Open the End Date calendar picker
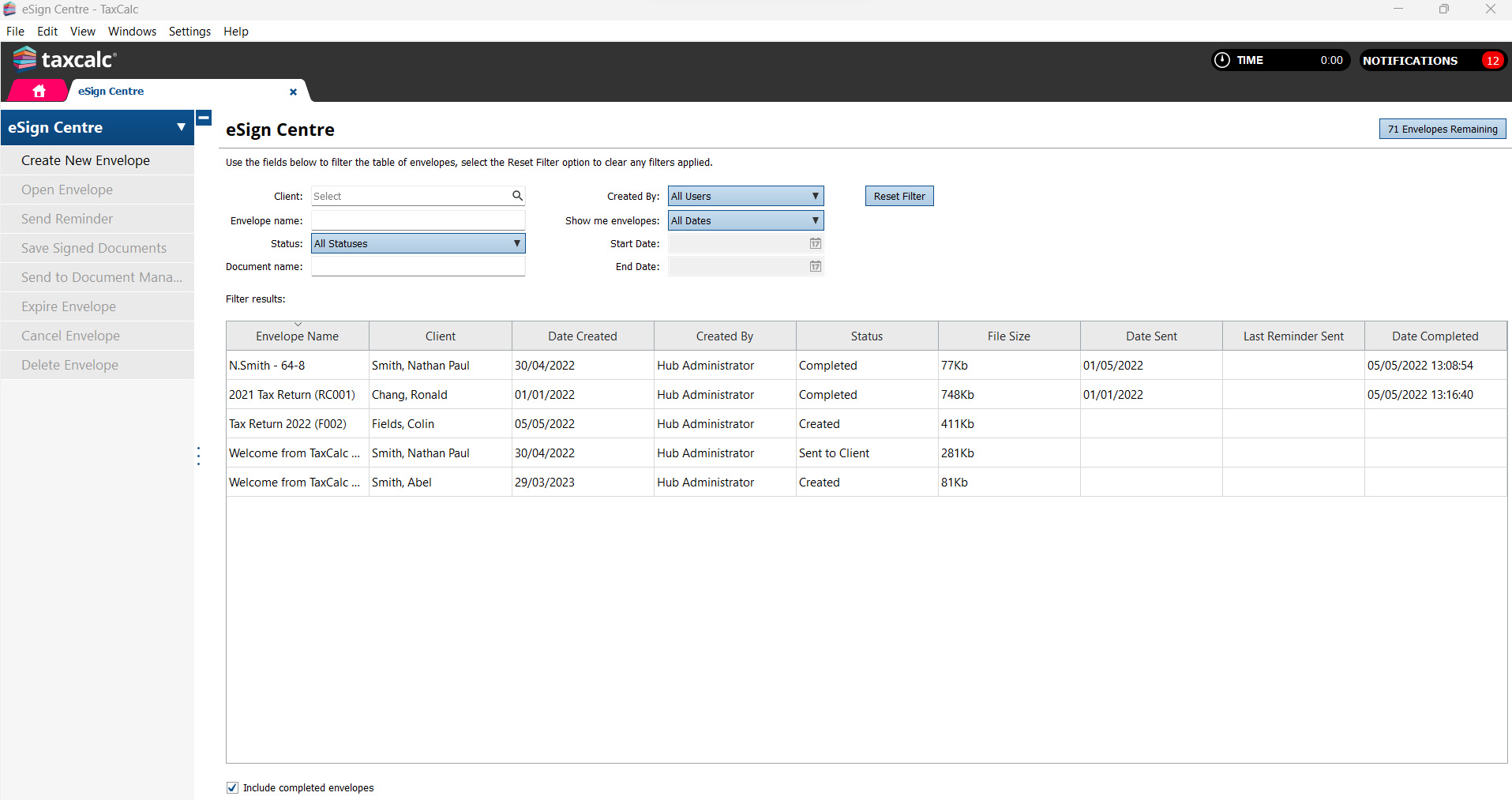1512x800 pixels. pos(815,266)
